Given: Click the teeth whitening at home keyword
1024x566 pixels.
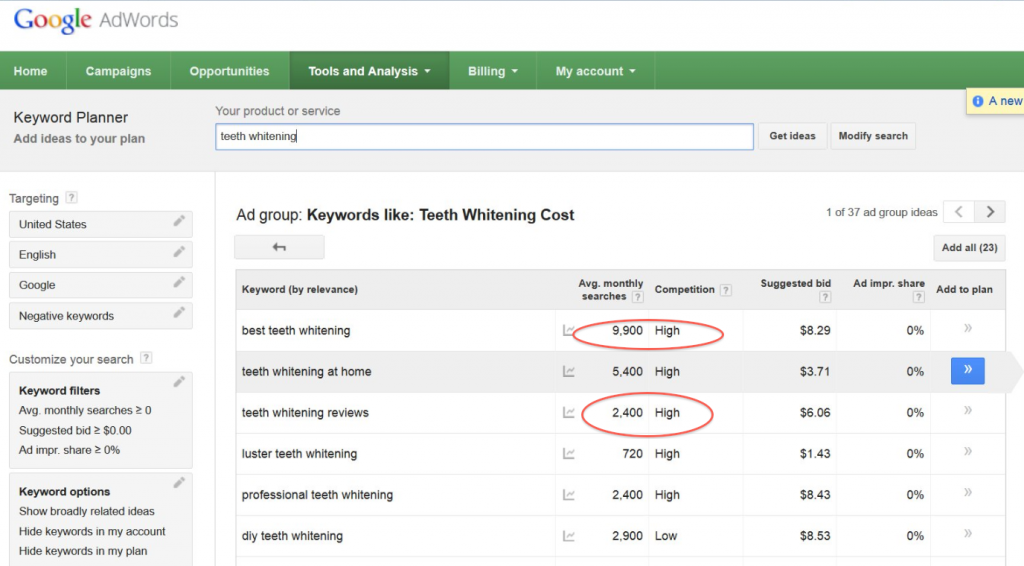Looking at the screenshot, I should pos(306,371).
